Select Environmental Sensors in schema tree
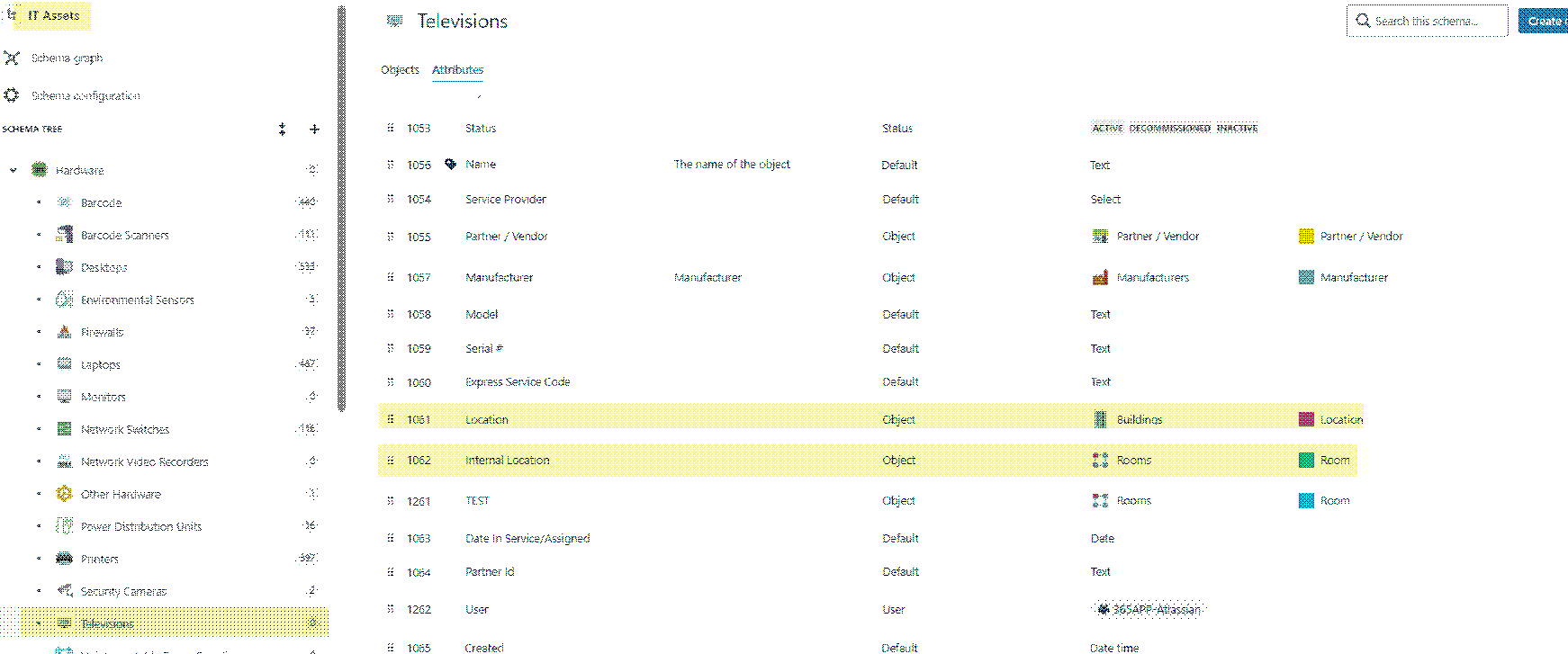Viewport: 1568px width, 654px height. tap(138, 300)
